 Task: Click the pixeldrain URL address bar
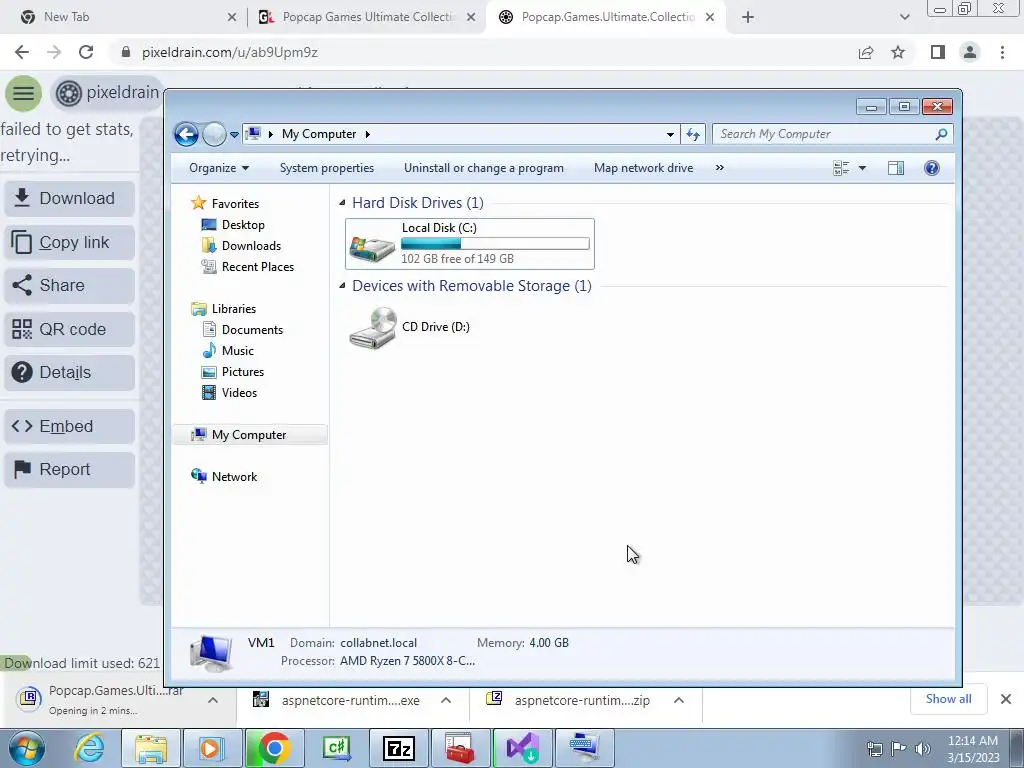483,52
